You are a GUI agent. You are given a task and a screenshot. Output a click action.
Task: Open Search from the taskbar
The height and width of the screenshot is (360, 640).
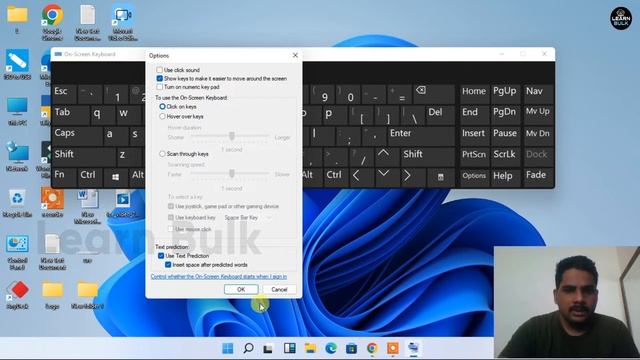248,348
